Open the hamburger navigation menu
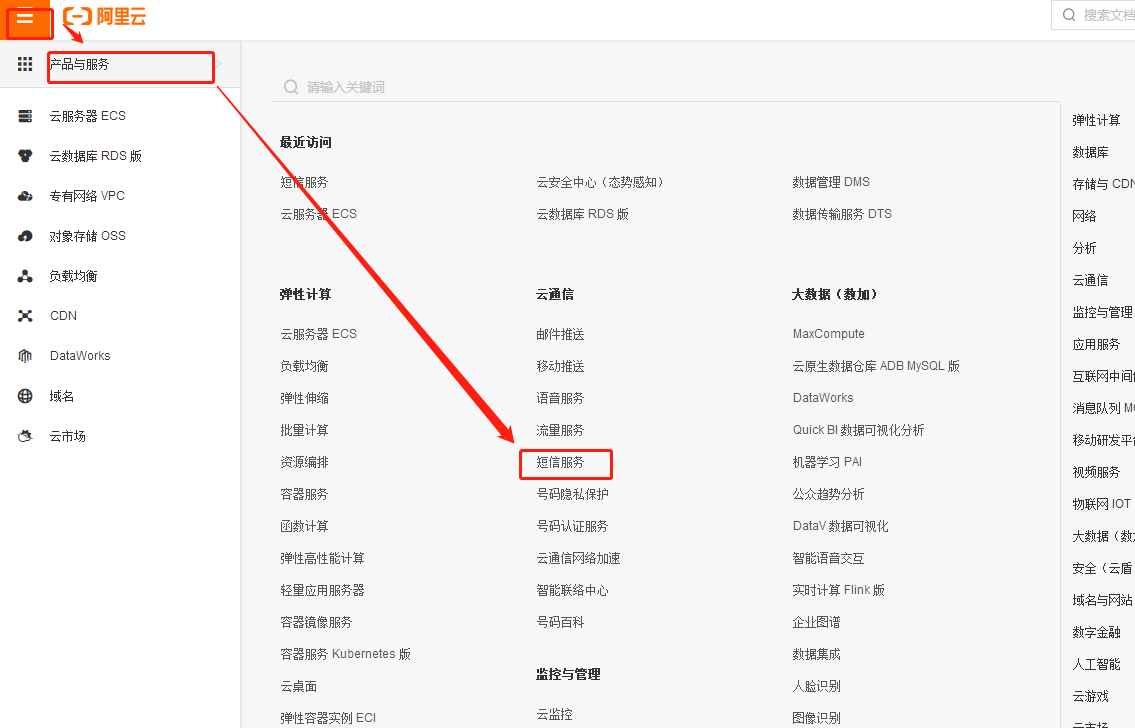This screenshot has height=728, width=1135. (25, 17)
